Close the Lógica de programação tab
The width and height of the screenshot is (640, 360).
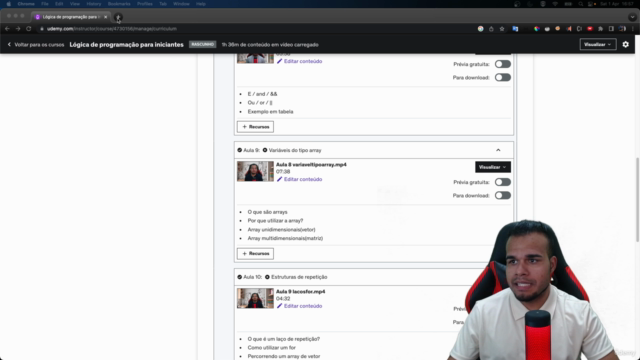tap(106, 17)
